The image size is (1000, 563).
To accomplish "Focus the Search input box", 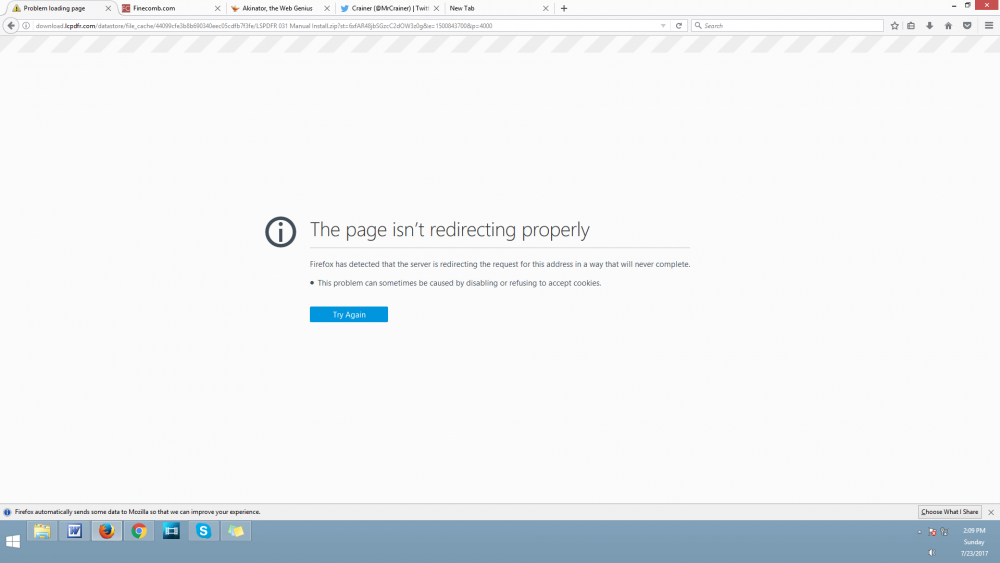I will coord(788,26).
